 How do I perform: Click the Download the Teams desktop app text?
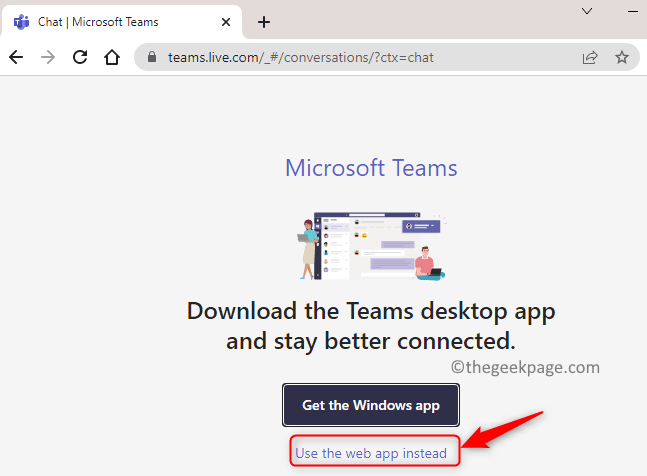click(371, 326)
